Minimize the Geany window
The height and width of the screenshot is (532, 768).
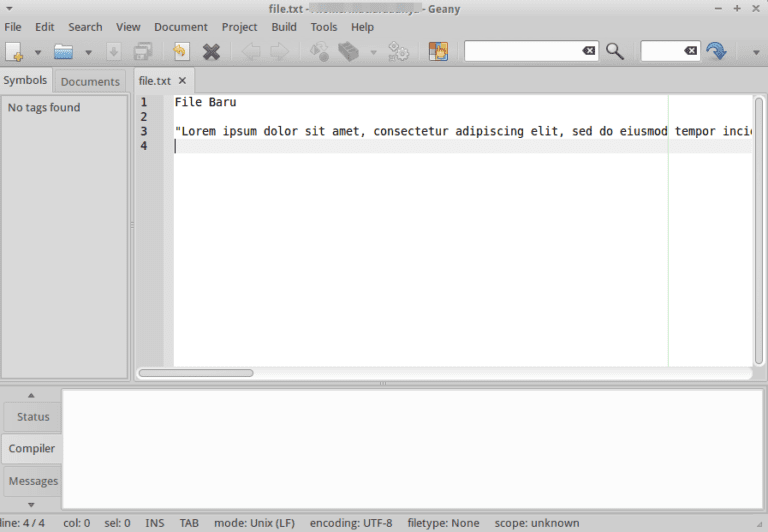click(719, 8)
